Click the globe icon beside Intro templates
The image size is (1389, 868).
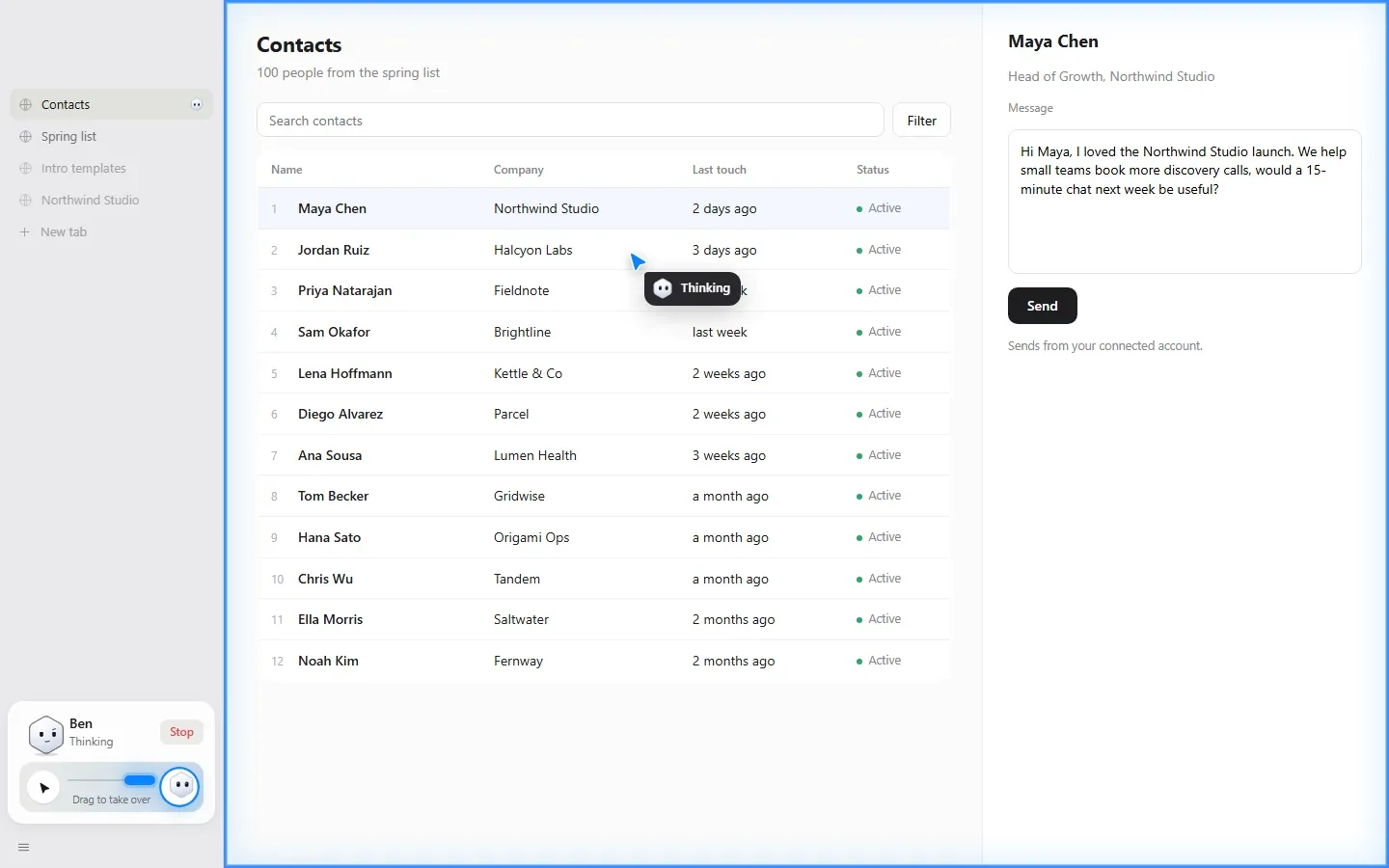[x=26, y=168]
